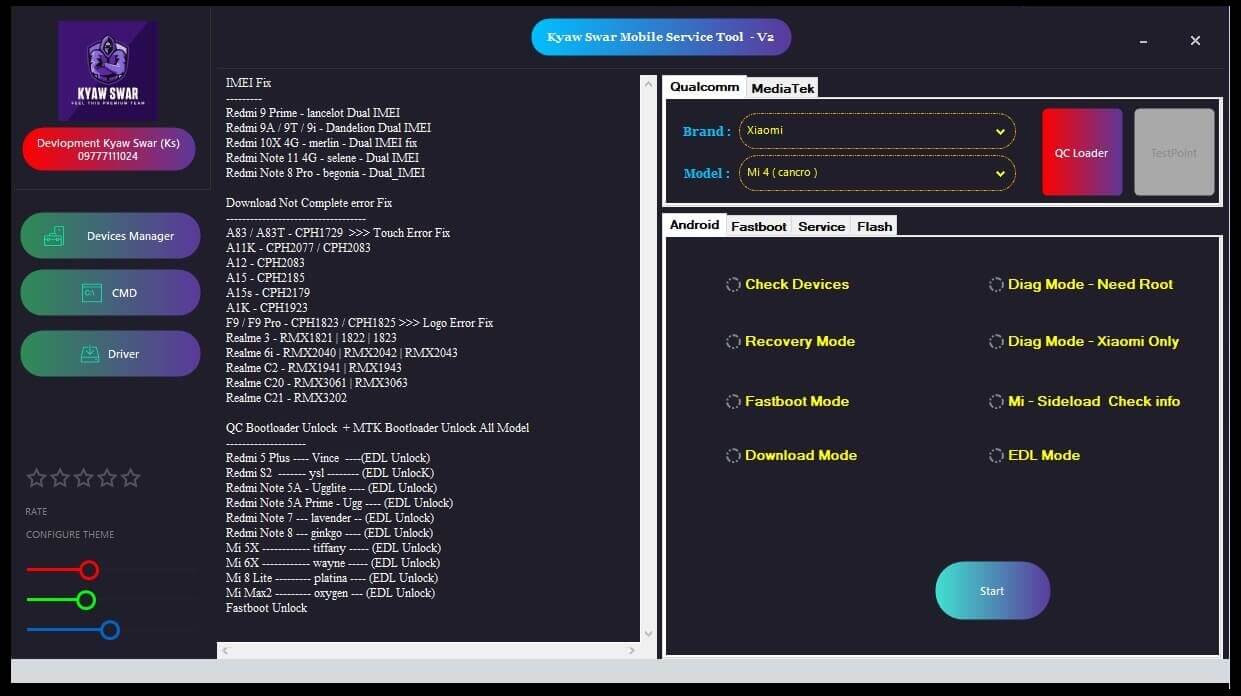This screenshot has height=696, width=1241.
Task: Minimize the Kyaw Swar tool window
Action: 1144,41
